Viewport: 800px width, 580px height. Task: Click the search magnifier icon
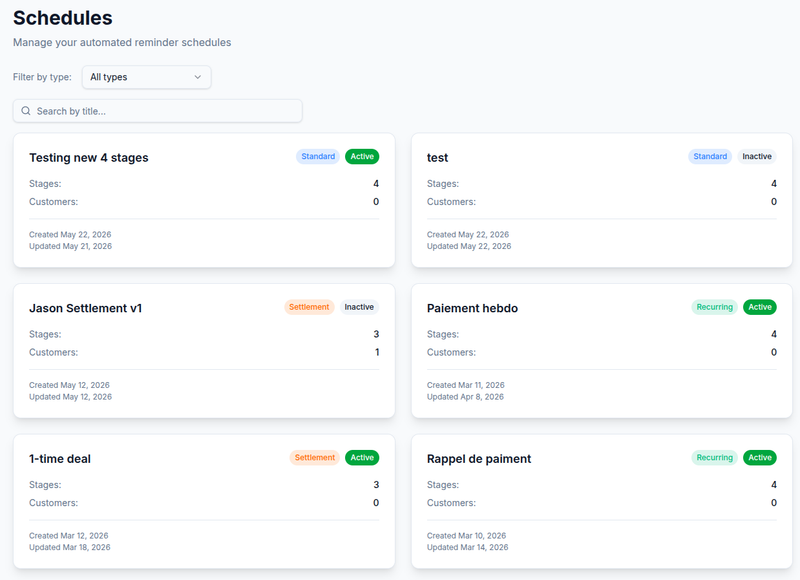26,111
